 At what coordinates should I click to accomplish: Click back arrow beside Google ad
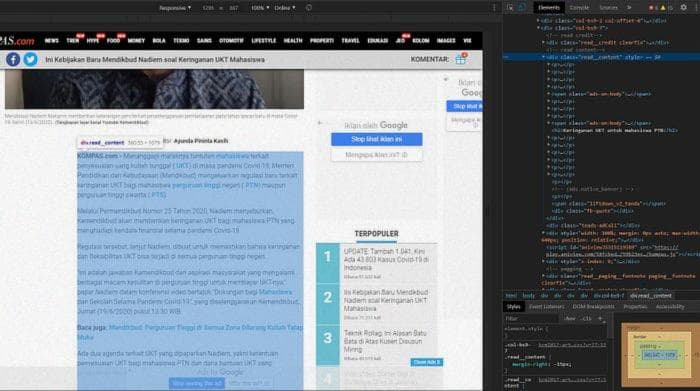pos(320,123)
